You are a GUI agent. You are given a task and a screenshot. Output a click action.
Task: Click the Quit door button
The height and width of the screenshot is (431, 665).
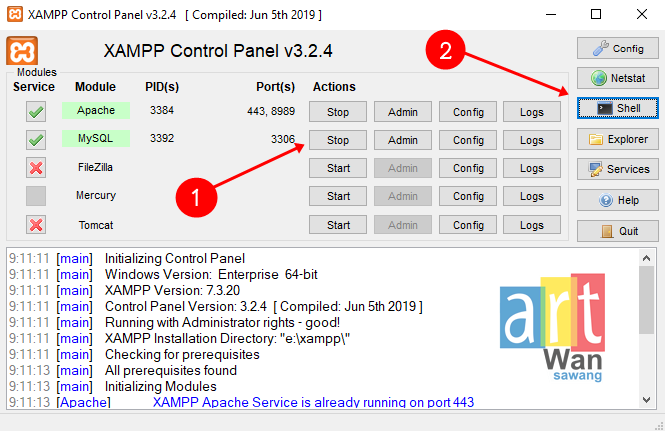(618, 231)
